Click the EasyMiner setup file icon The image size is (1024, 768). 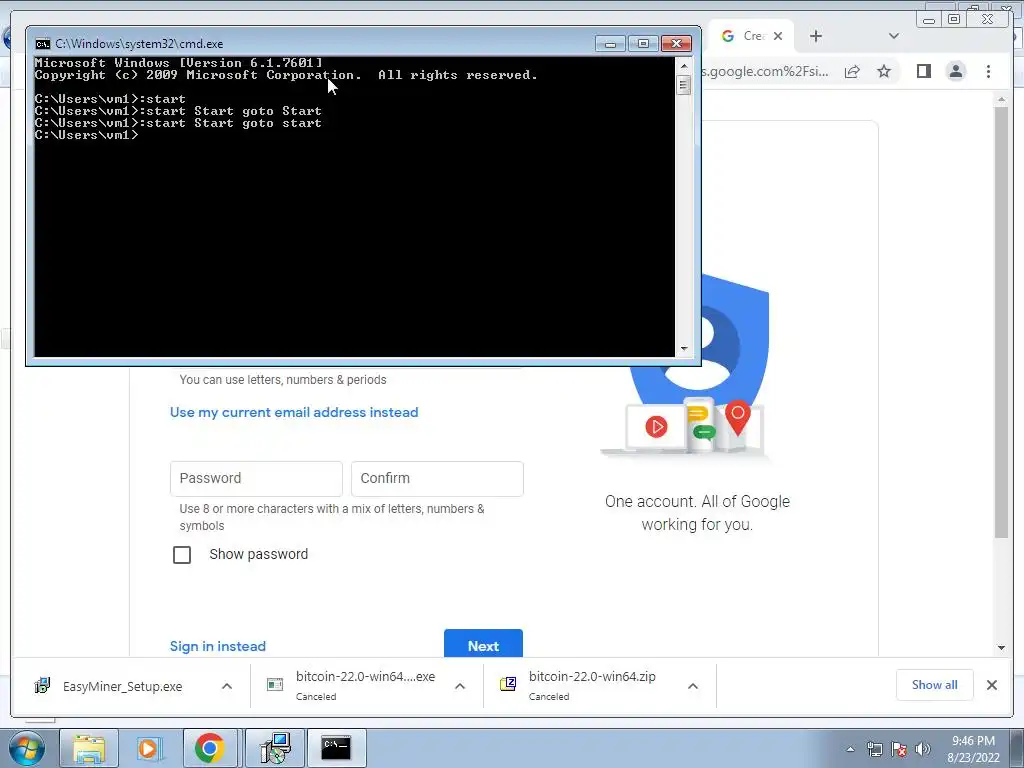point(42,686)
